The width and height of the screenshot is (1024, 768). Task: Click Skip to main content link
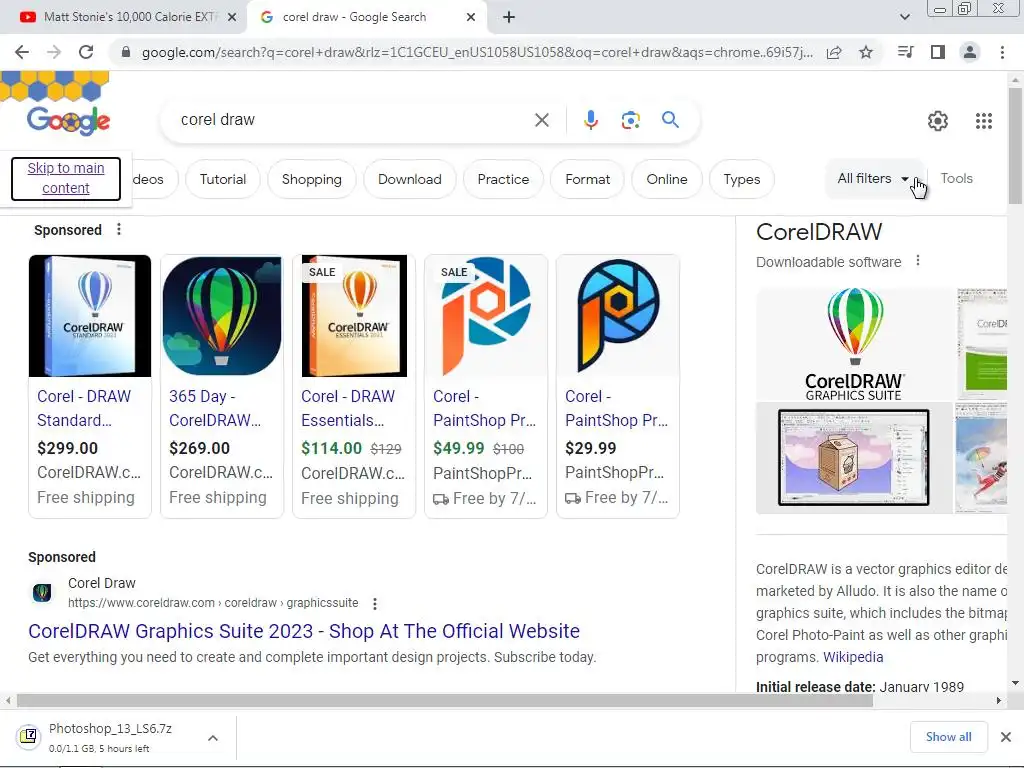tap(66, 178)
